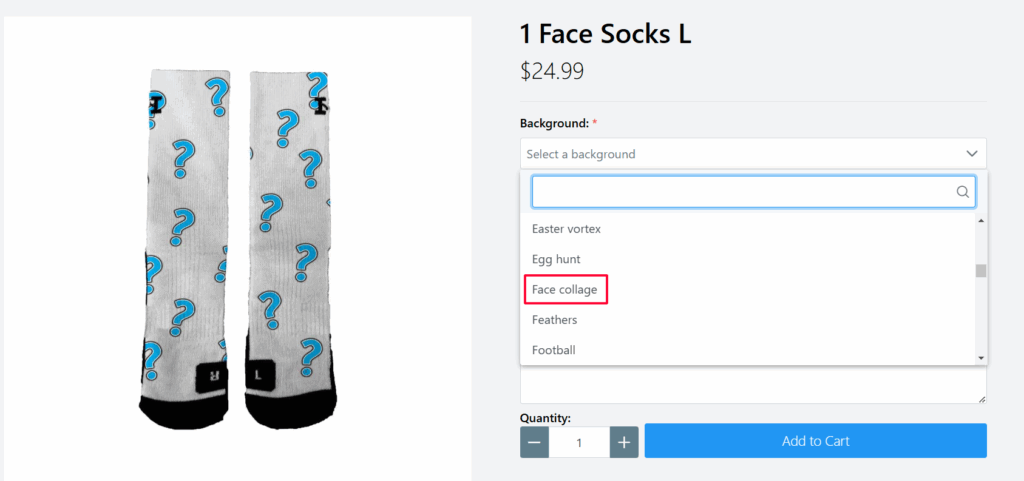This screenshot has height=481, width=1024.
Task: Pick Face collage from the list
Action: (565, 290)
